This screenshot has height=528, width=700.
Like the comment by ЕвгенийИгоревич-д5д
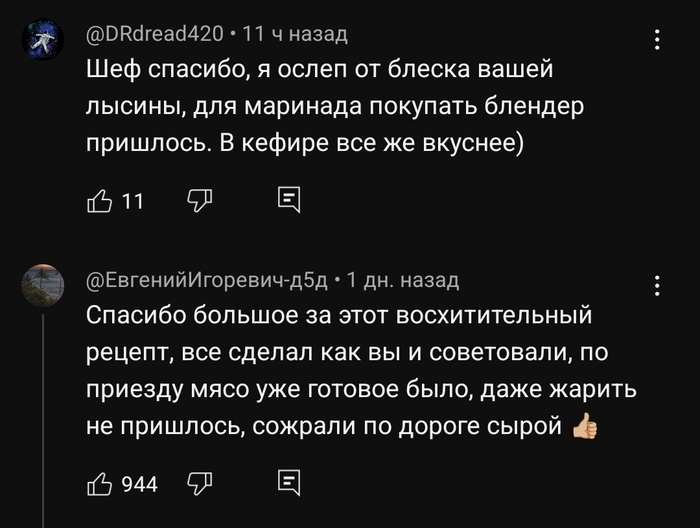99,484
